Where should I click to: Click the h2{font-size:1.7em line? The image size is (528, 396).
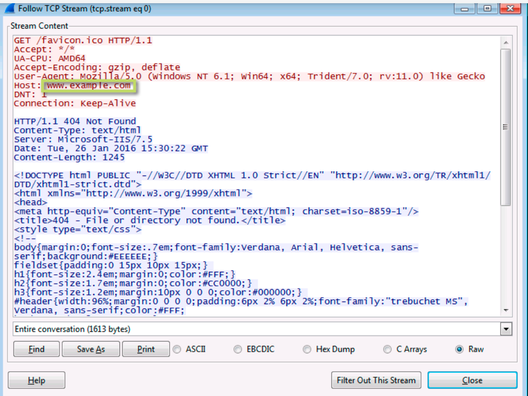[x=133, y=283]
